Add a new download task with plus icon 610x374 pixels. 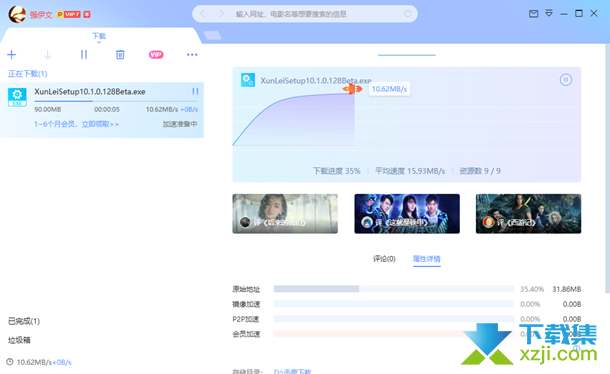(x=12, y=54)
